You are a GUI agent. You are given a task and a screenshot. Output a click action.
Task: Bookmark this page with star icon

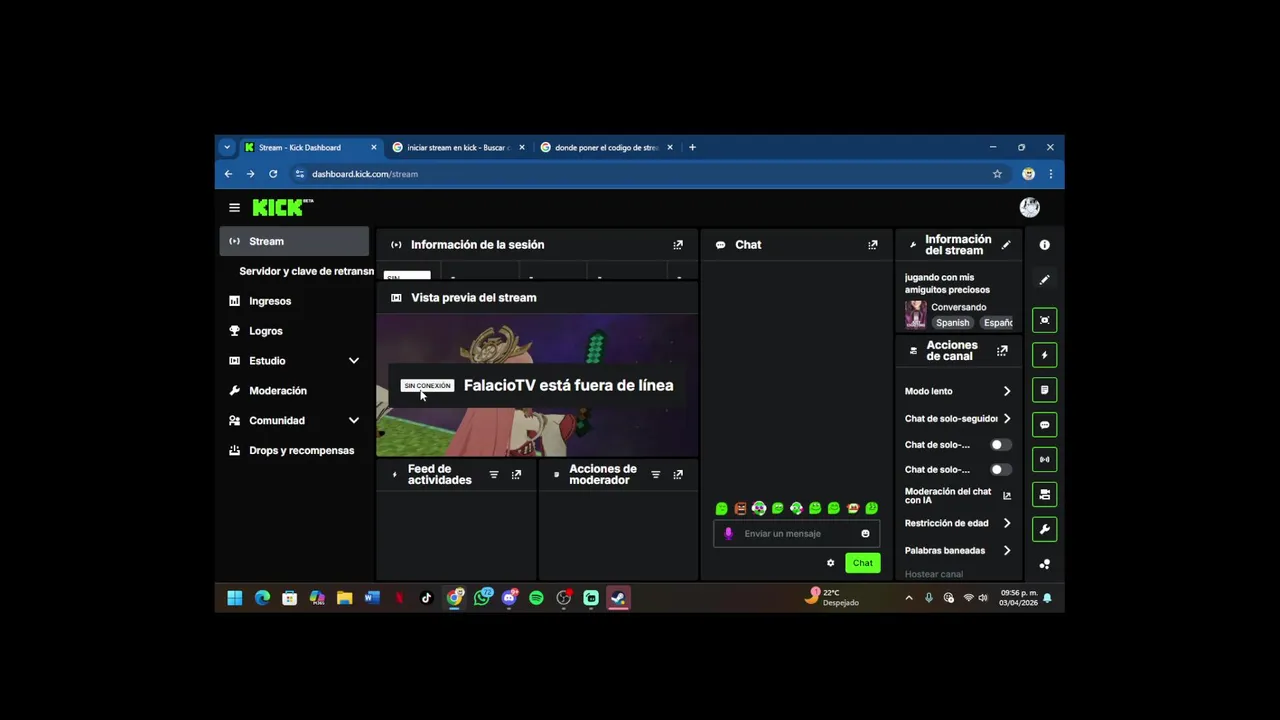[x=997, y=174]
